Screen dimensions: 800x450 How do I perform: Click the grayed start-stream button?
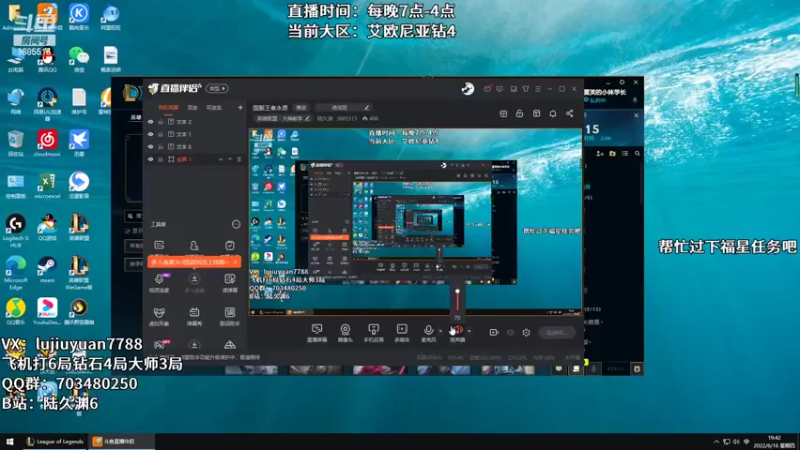click(x=557, y=333)
